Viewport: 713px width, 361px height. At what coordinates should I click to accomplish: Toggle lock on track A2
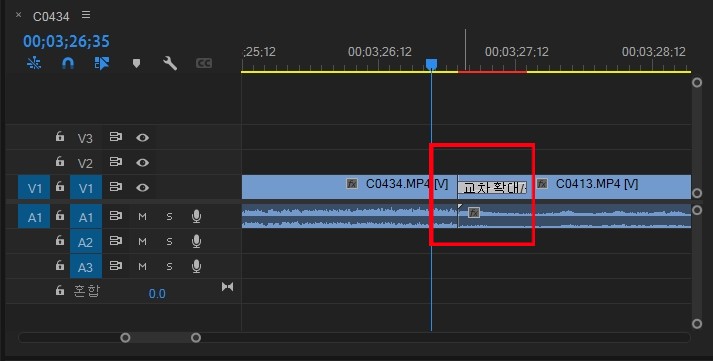(x=60, y=241)
